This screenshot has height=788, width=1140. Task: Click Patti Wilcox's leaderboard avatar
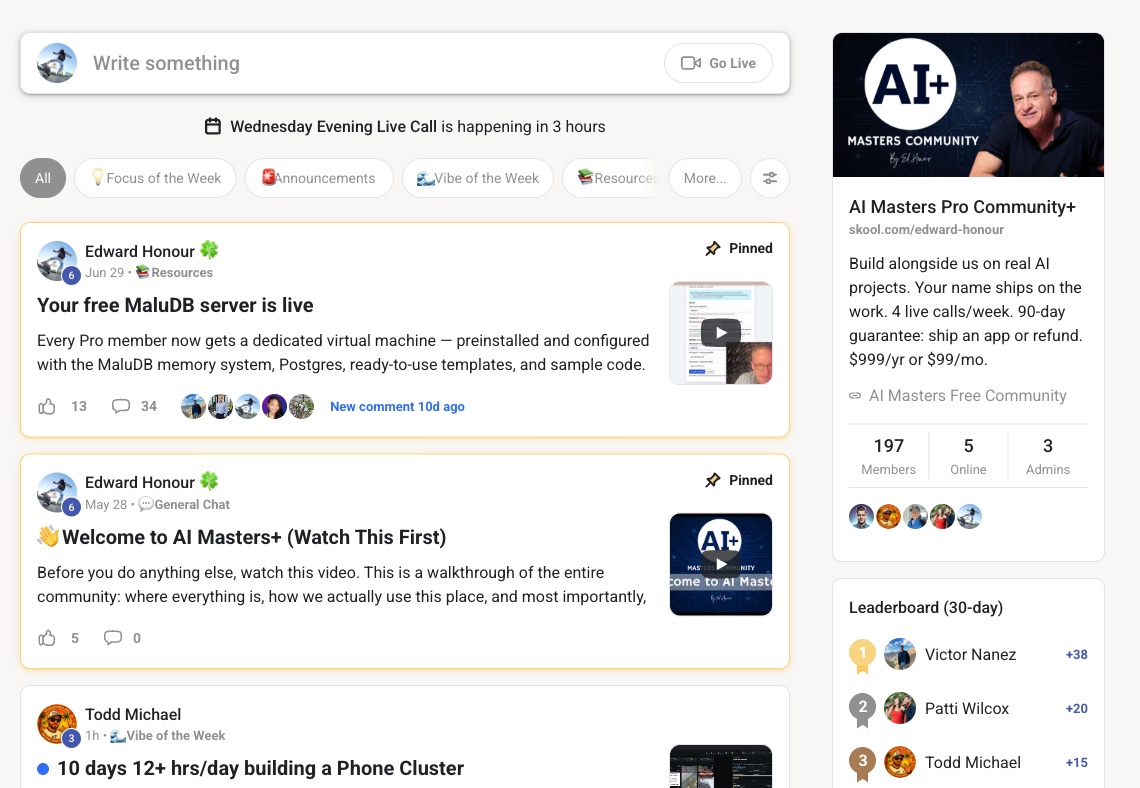pyautogui.click(x=900, y=708)
